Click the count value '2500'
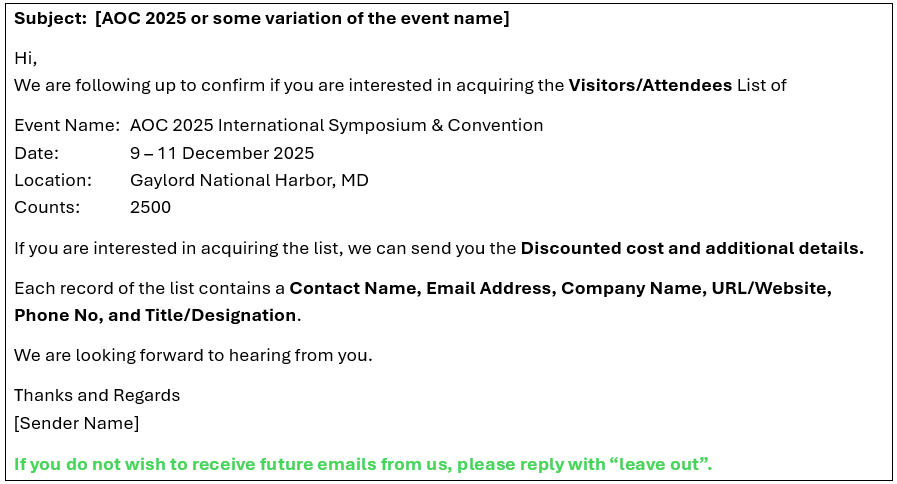 [x=150, y=207]
